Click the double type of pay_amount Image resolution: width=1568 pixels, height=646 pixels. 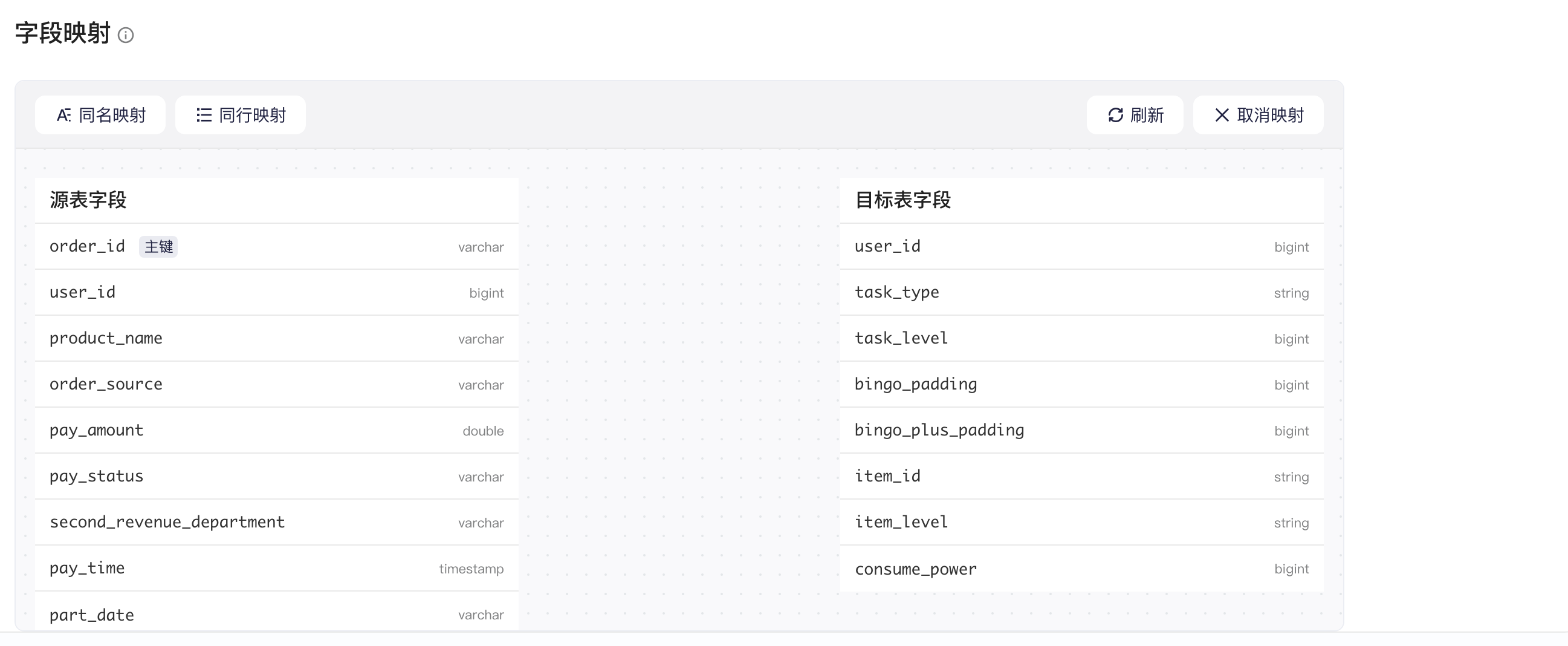pos(483,431)
